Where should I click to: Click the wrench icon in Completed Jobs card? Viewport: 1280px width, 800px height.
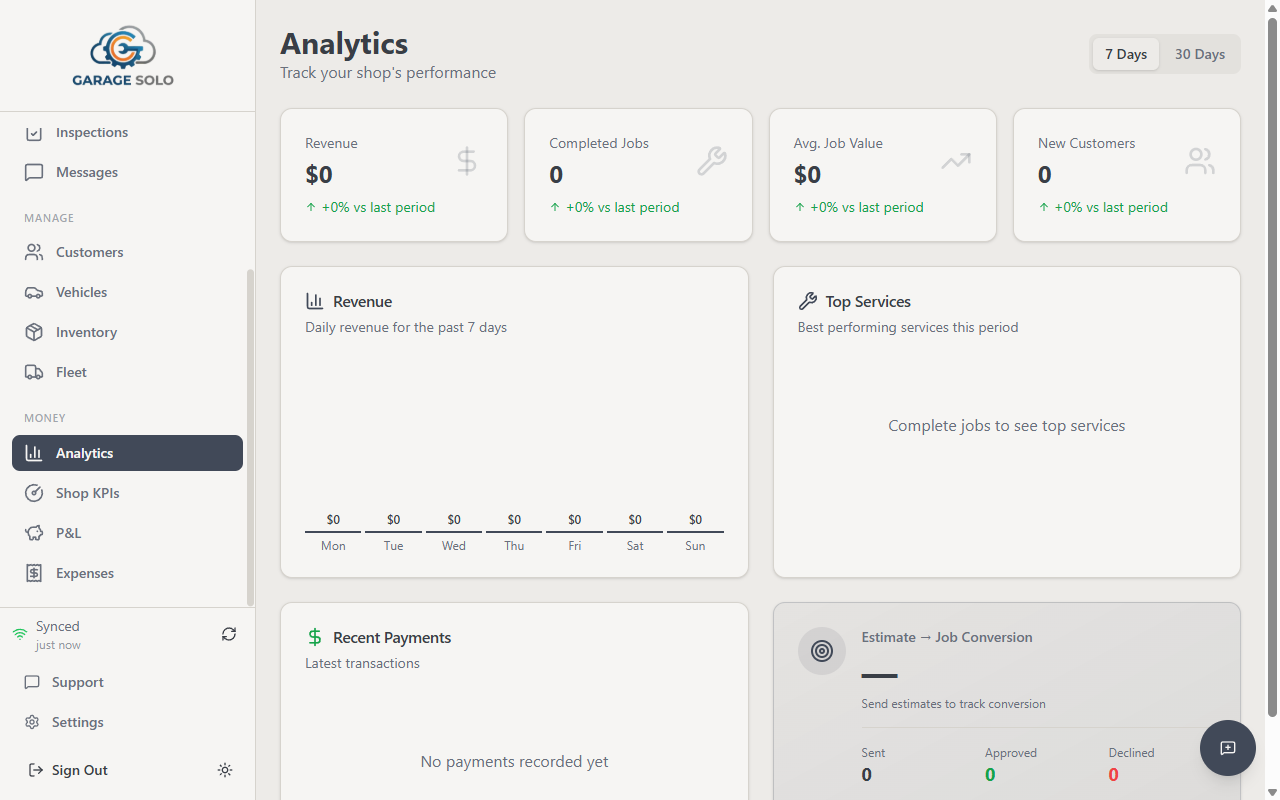pyautogui.click(x=711, y=161)
